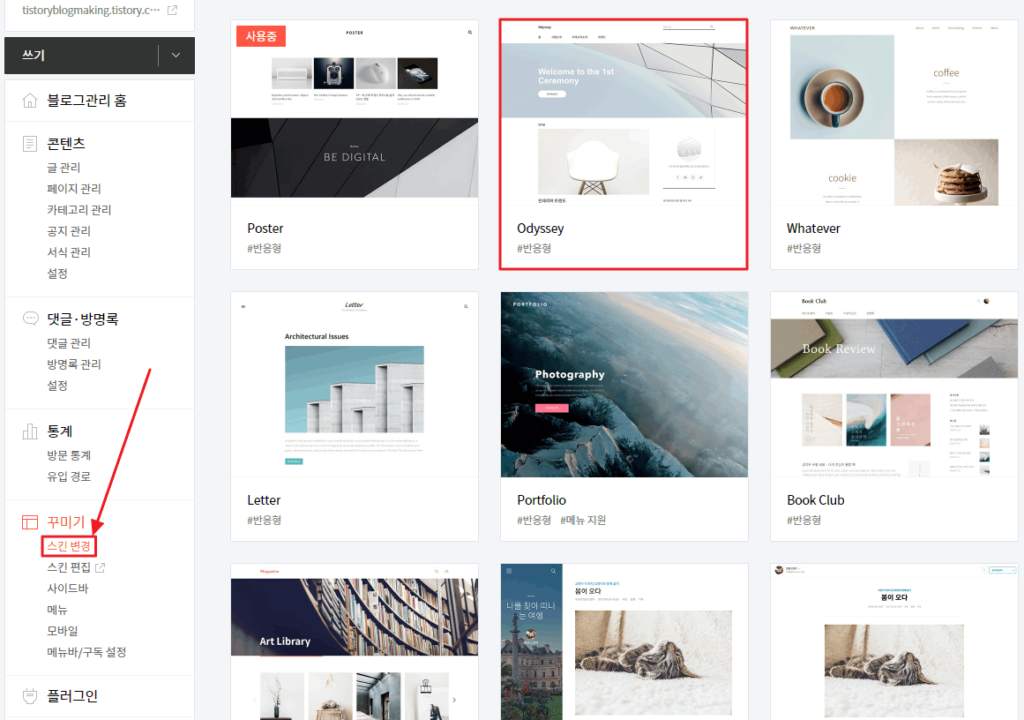Viewport: 1024px width, 720px height.
Task: Select the Portfolio skin thumbnail
Action: point(624,385)
